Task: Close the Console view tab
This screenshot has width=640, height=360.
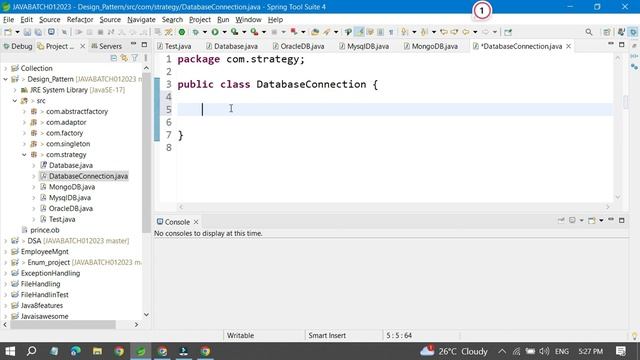Action: [196, 222]
